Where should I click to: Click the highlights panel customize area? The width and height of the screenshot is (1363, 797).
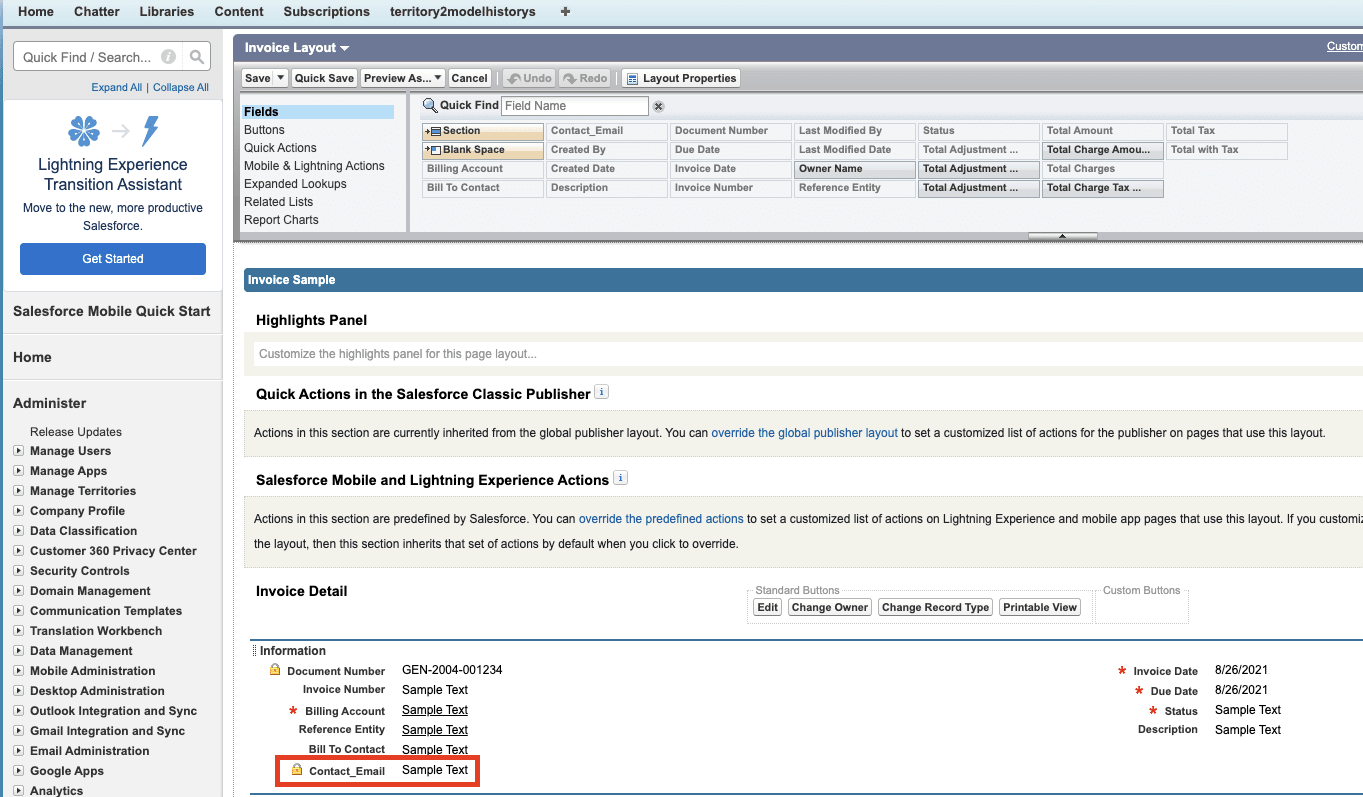point(808,354)
